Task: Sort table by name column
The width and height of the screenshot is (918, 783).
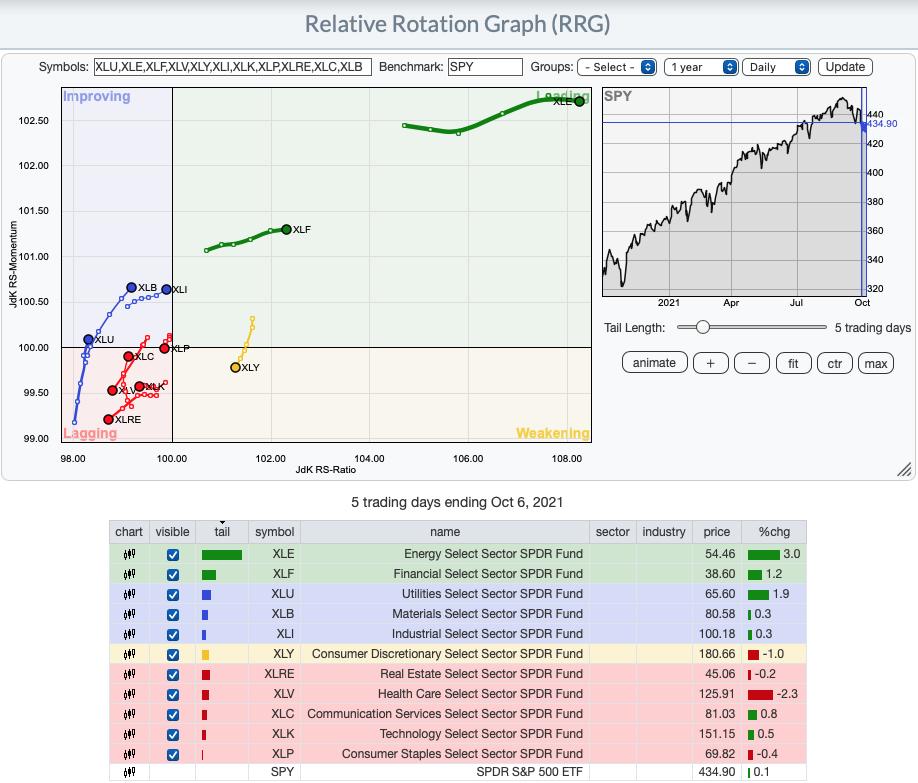Action: coord(445,532)
